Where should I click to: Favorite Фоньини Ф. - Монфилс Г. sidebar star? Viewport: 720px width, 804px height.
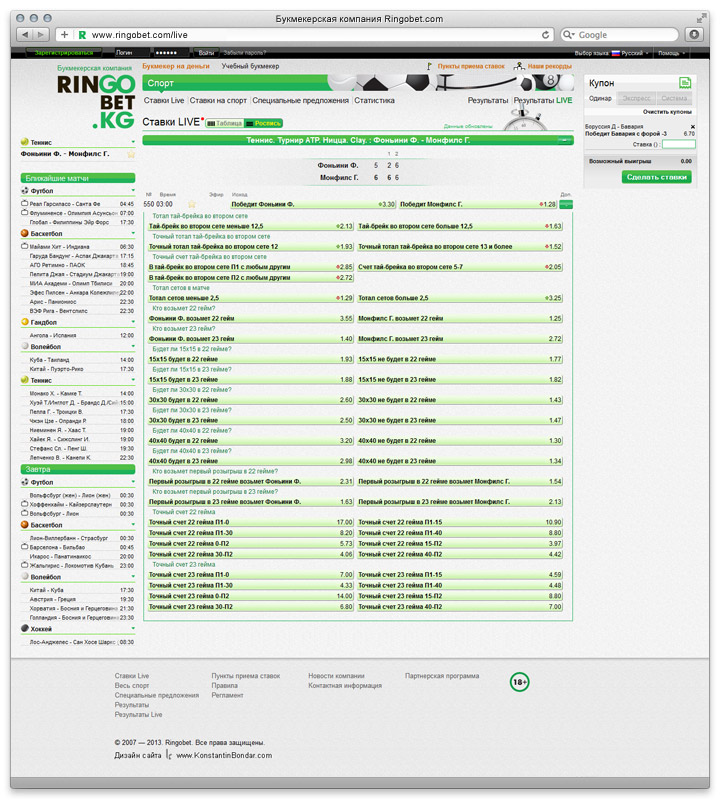pyautogui.click(x=131, y=154)
